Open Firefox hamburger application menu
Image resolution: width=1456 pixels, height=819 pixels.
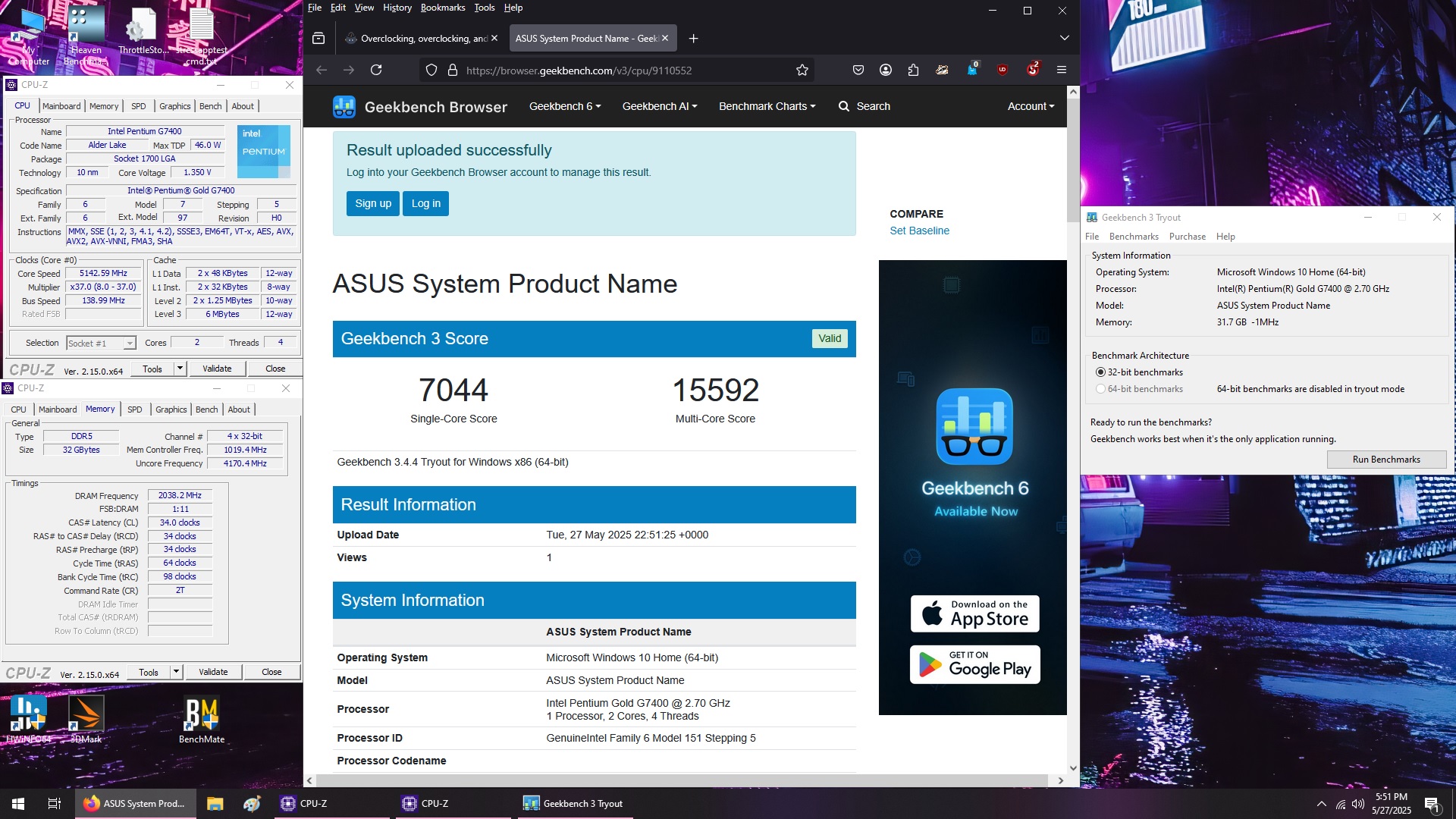[1062, 70]
